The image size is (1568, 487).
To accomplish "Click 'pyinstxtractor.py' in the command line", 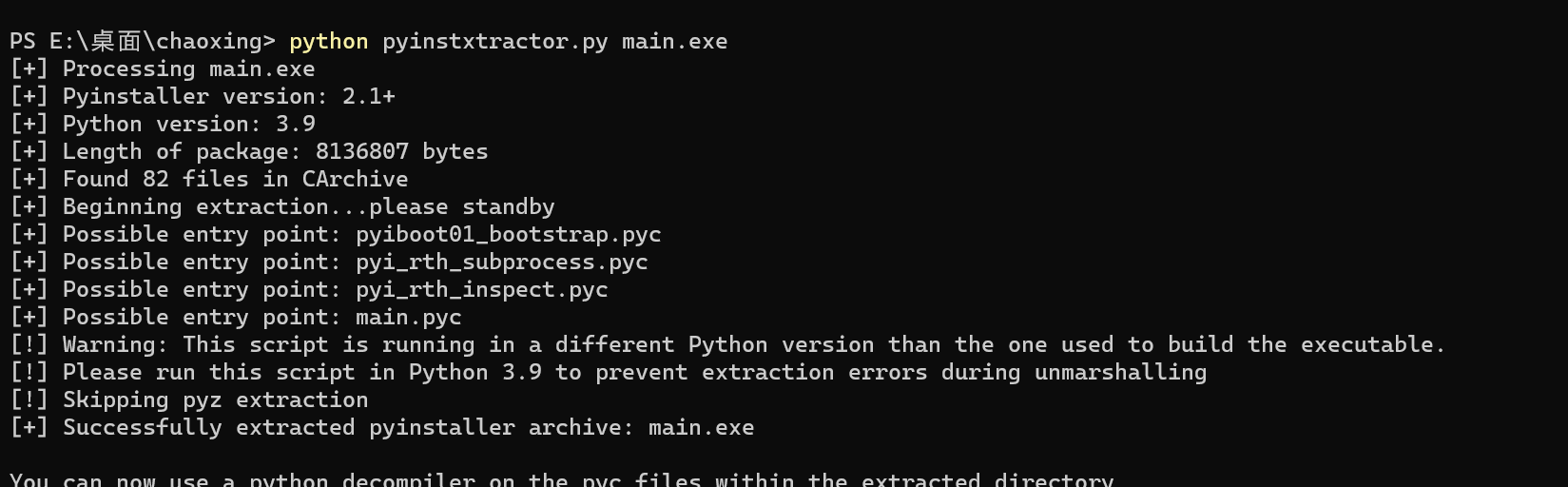I will click(x=494, y=42).
